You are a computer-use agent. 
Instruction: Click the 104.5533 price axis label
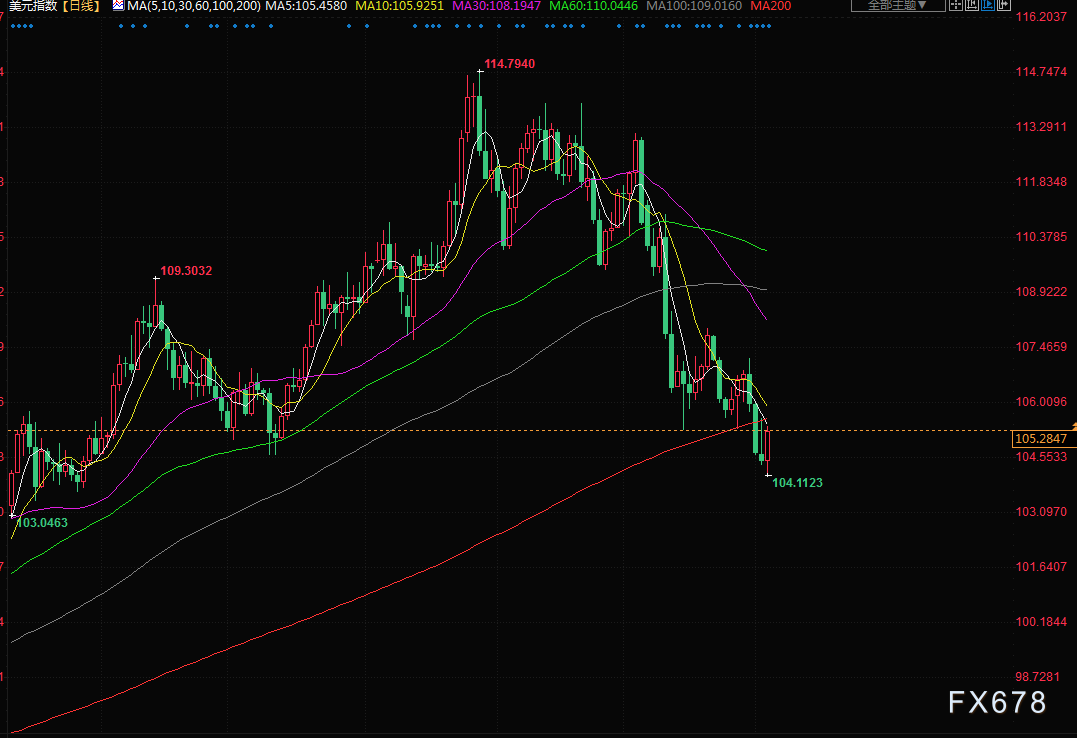[x=1041, y=456]
